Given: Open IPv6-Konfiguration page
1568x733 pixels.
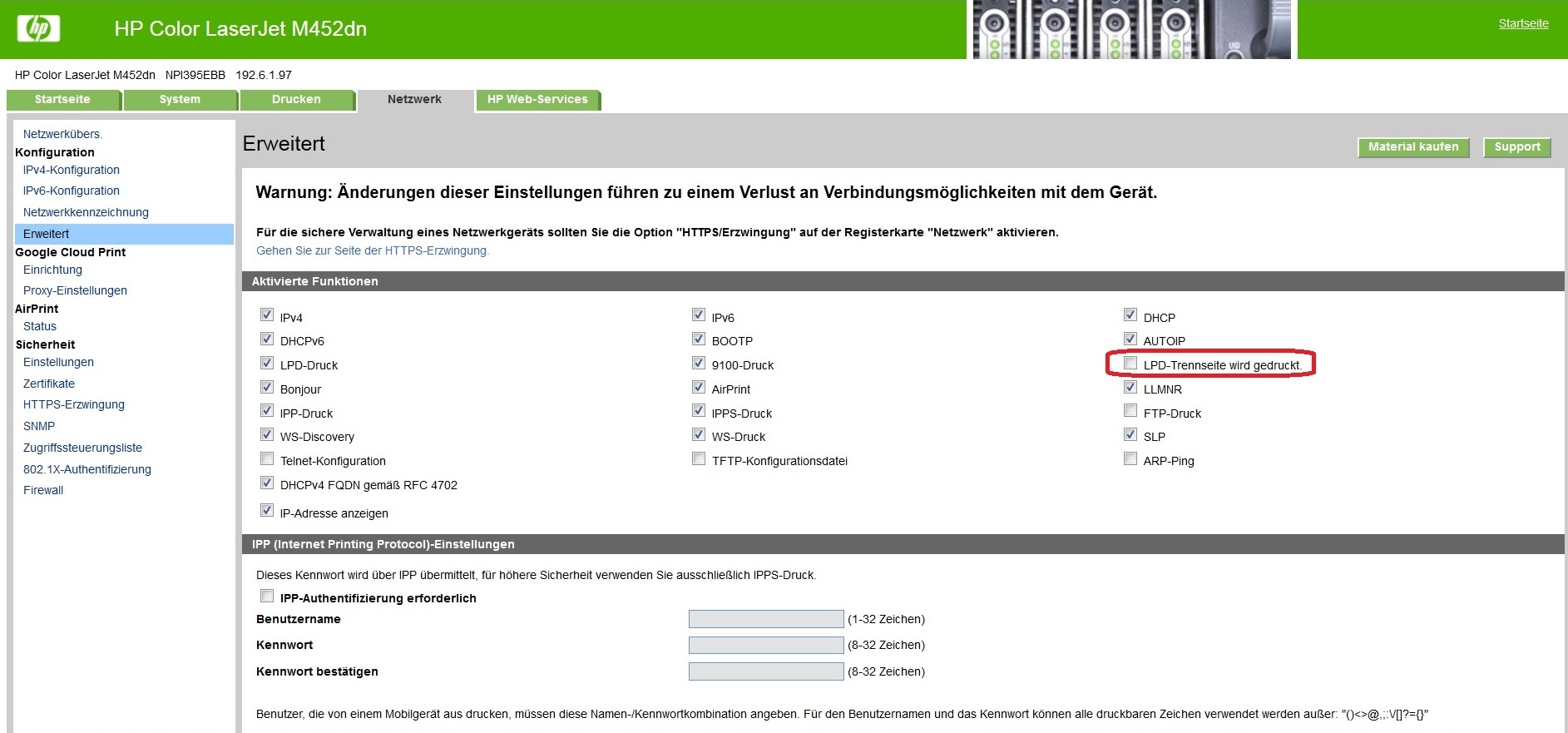Looking at the screenshot, I should click(x=72, y=191).
